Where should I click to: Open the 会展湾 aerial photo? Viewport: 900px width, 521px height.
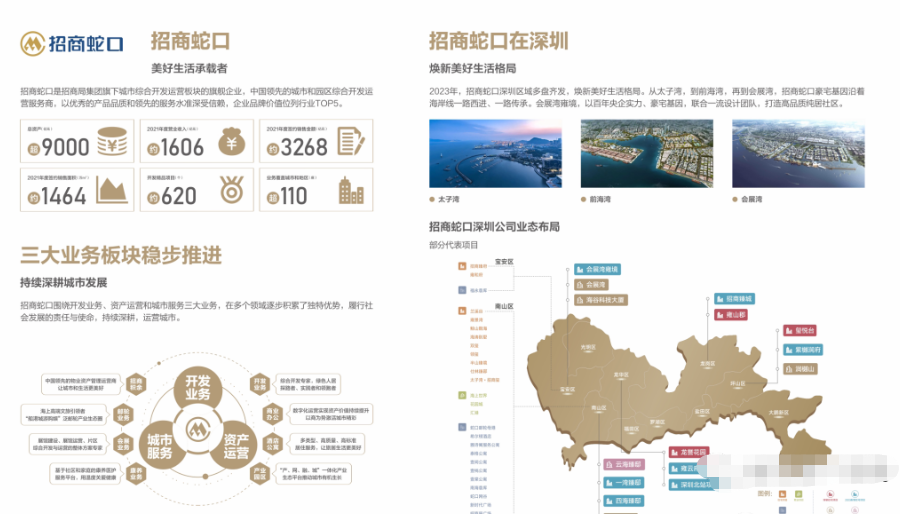click(x=797, y=154)
